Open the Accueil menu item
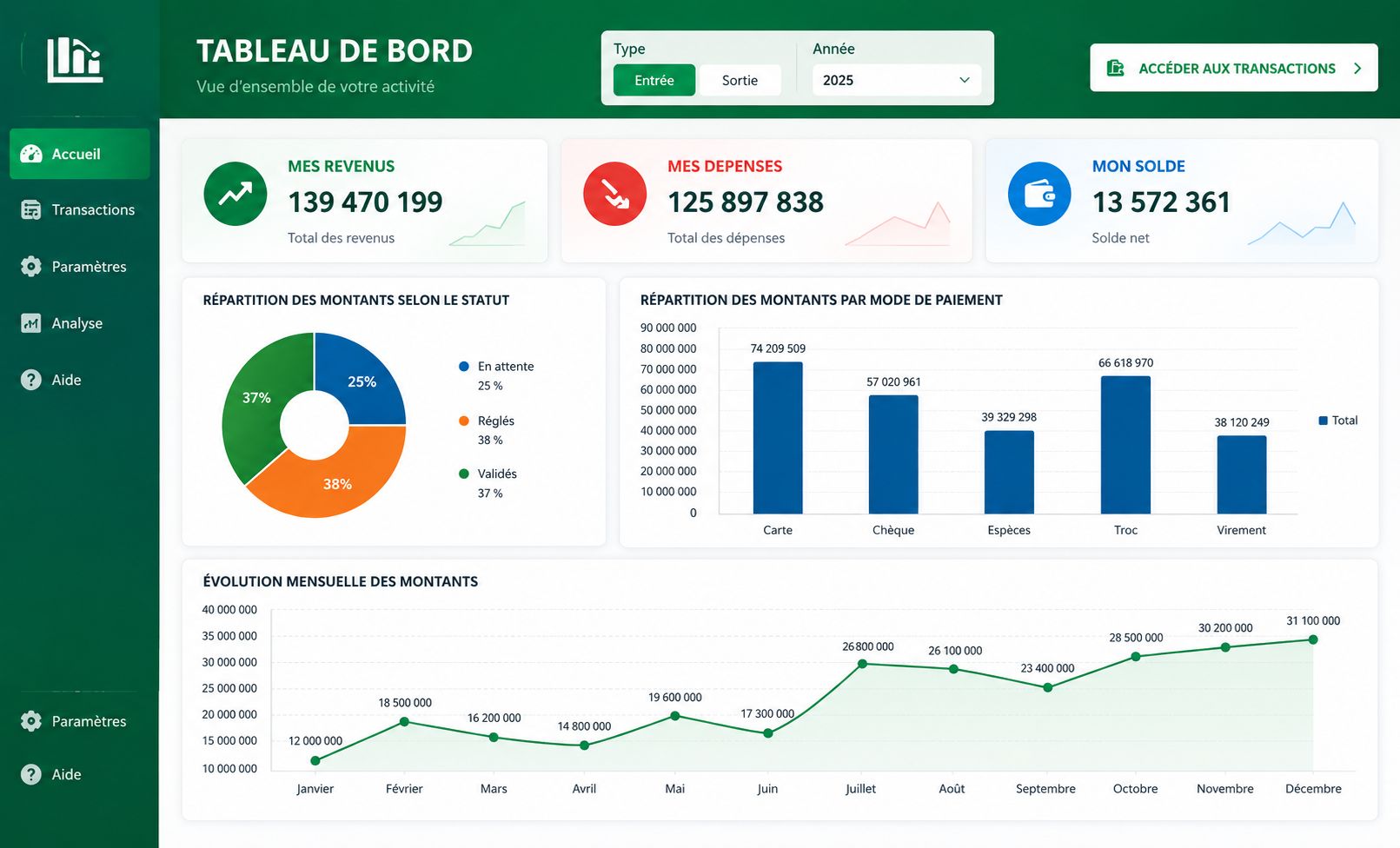1400x848 pixels. [x=80, y=154]
